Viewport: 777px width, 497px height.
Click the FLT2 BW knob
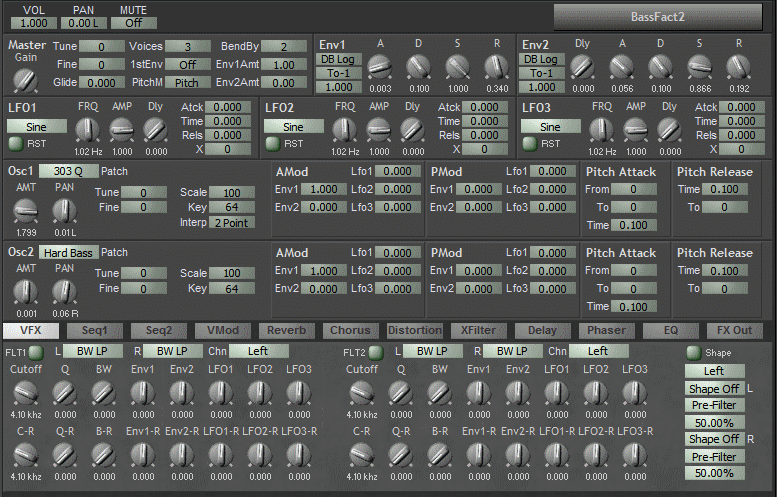pyautogui.click(x=440, y=393)
